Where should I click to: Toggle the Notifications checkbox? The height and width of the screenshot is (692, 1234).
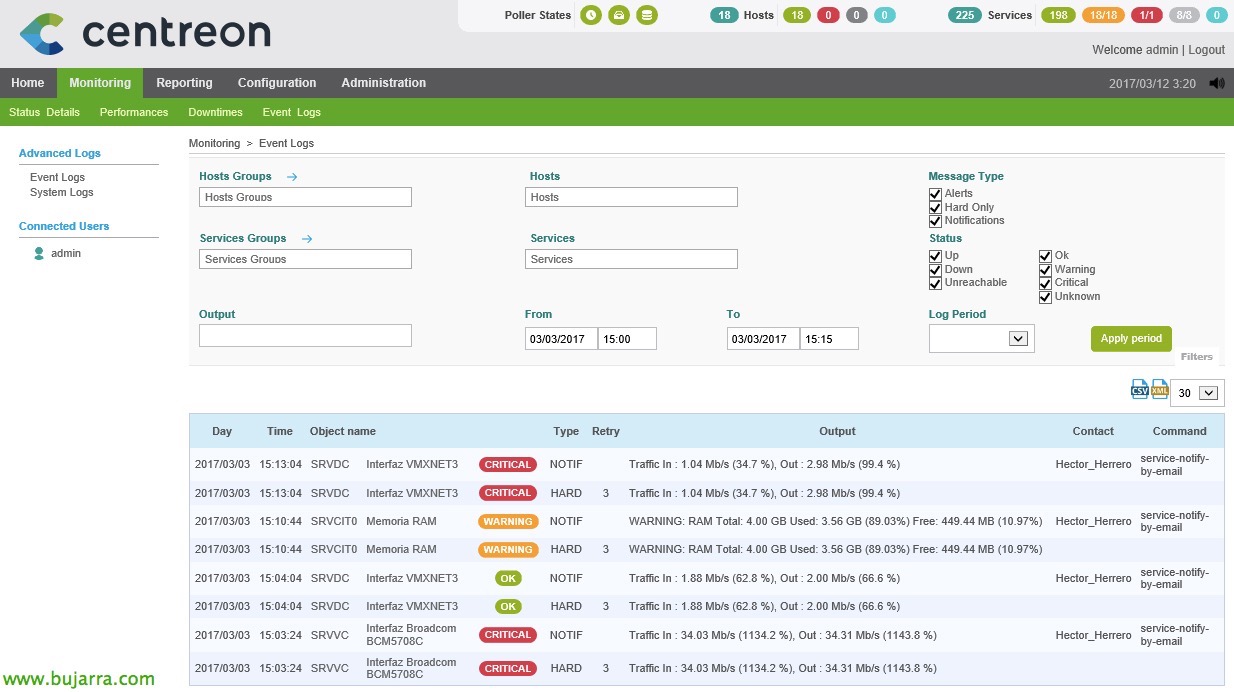pyautogui.click(x=936, y=221)
